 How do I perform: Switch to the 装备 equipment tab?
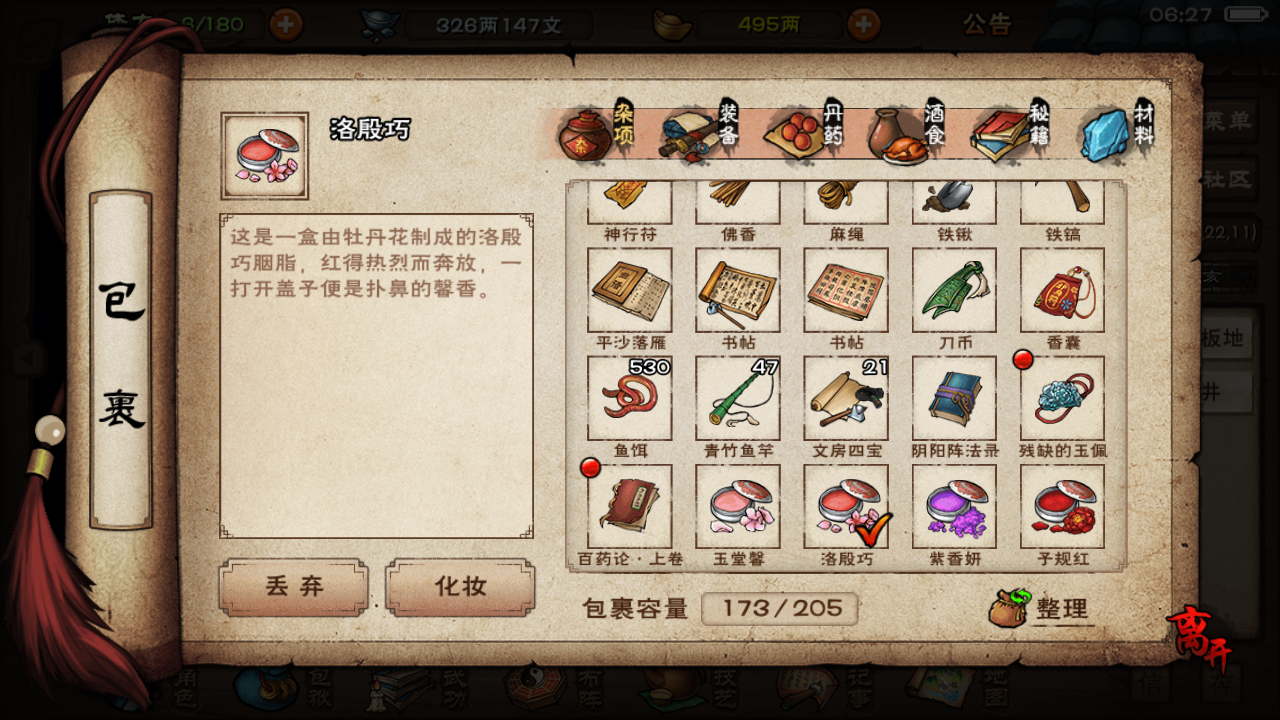point(699,132)
